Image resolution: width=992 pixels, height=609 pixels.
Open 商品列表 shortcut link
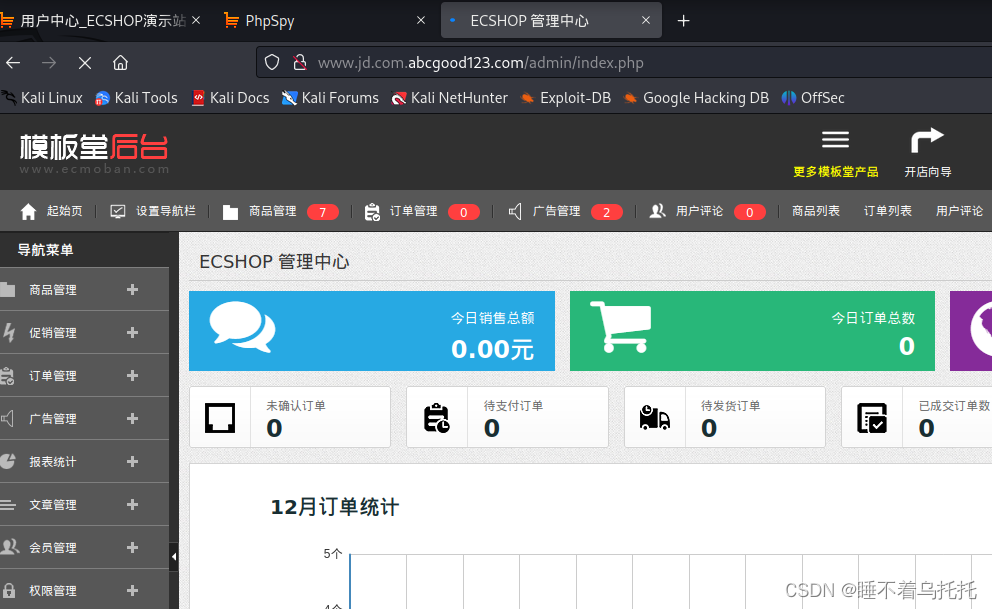815,211
